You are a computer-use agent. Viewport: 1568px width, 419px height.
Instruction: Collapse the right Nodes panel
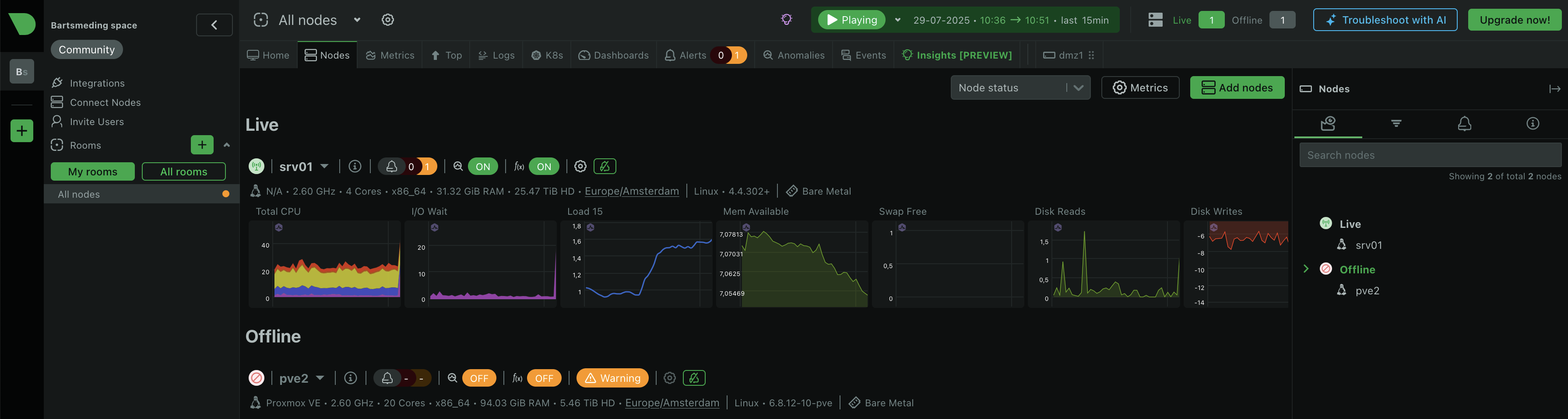(1554, 89)
